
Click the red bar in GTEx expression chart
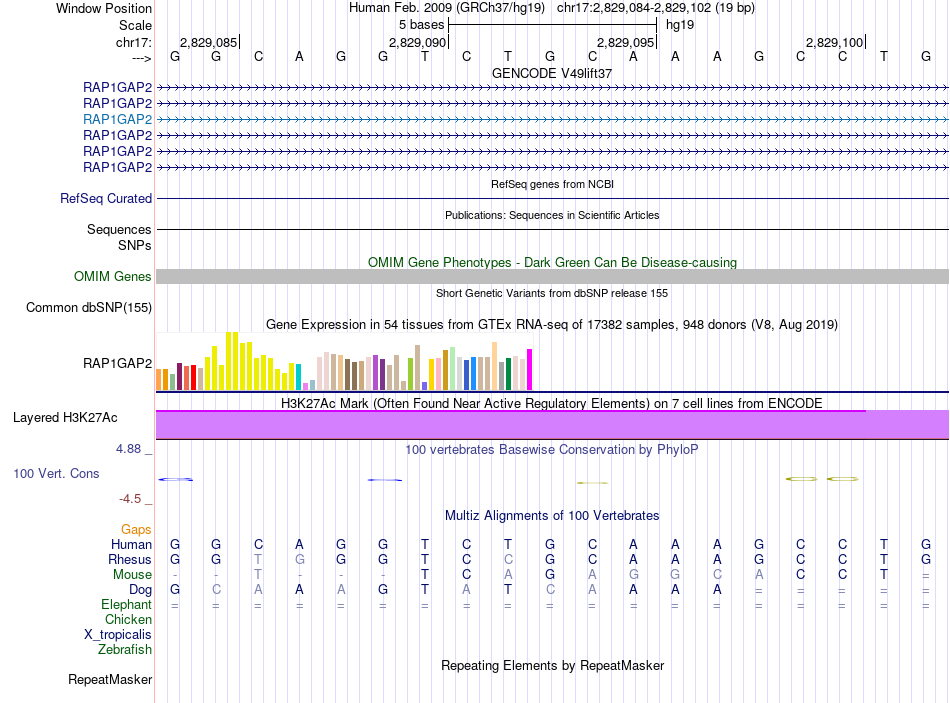click(193, 378)
